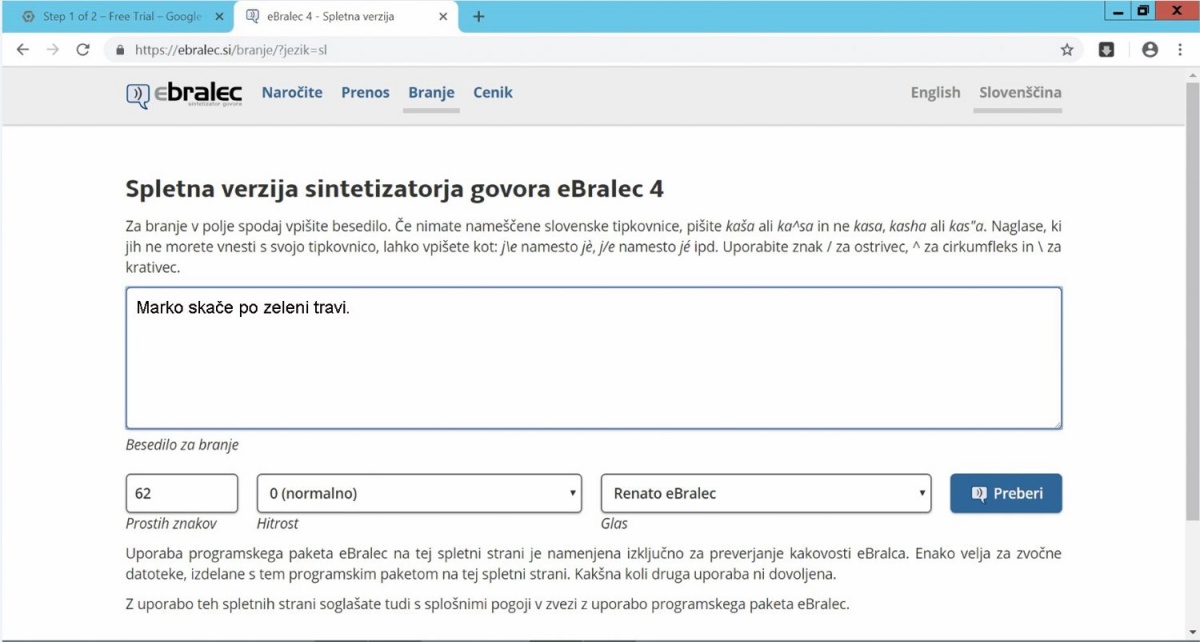1200x642 pixels.
Task: Restore down the browser window
Action: pos(1143,11)
